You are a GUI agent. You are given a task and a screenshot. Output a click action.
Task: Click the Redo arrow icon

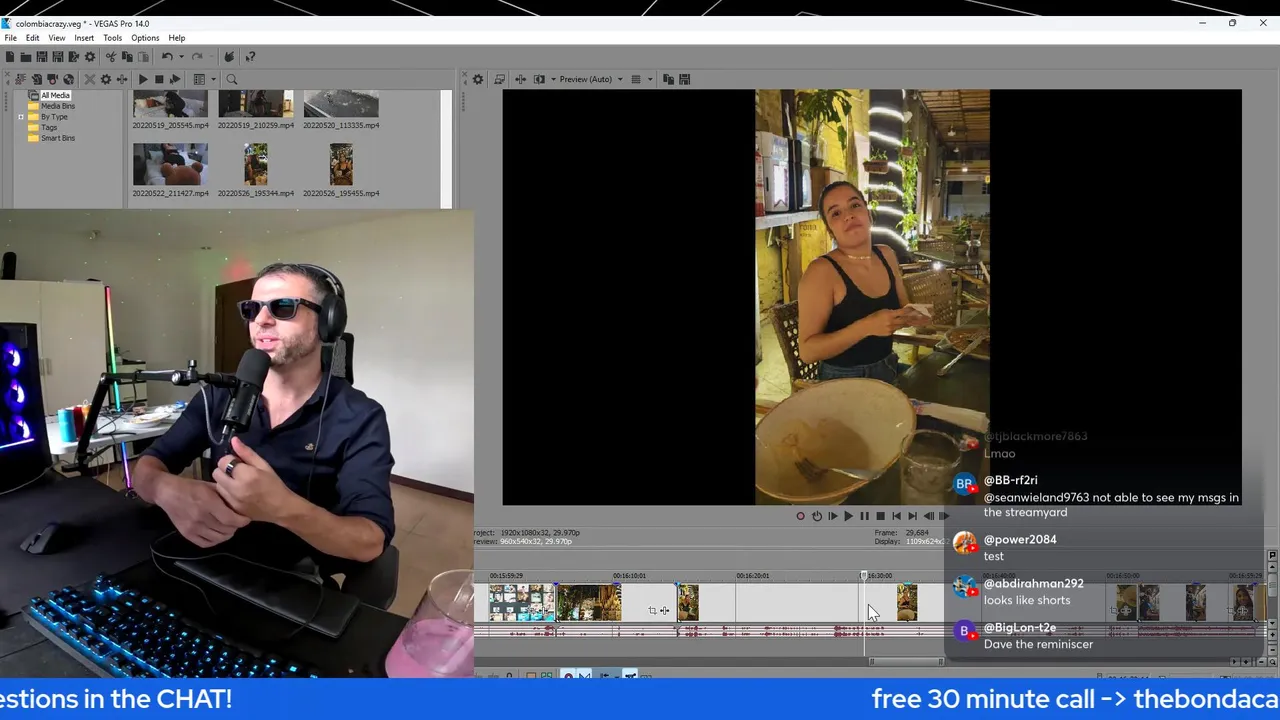[197, 57]
